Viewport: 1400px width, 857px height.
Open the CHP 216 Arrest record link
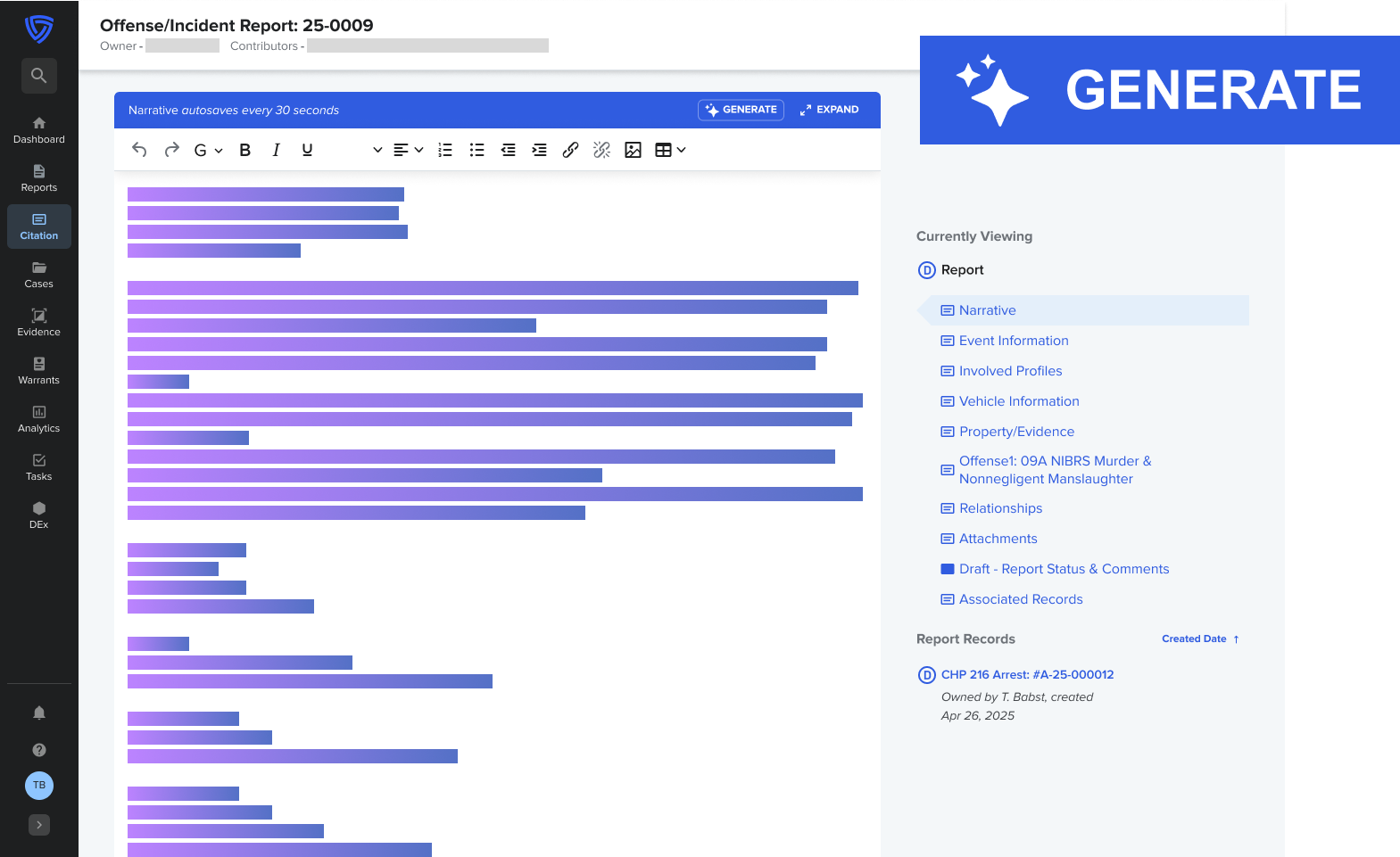(x=1027, y=675)
